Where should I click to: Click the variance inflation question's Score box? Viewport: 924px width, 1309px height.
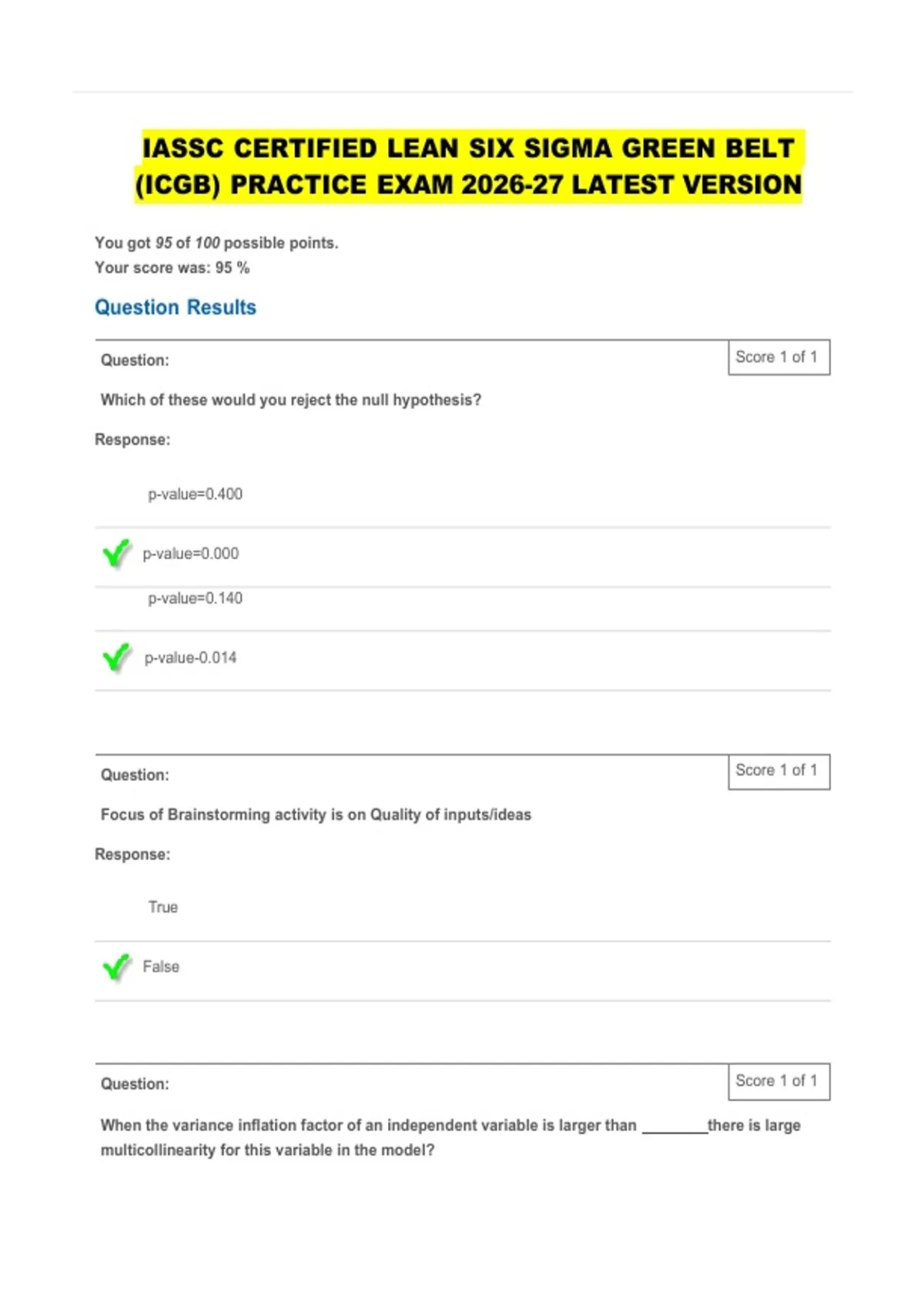coord(779,1082)
